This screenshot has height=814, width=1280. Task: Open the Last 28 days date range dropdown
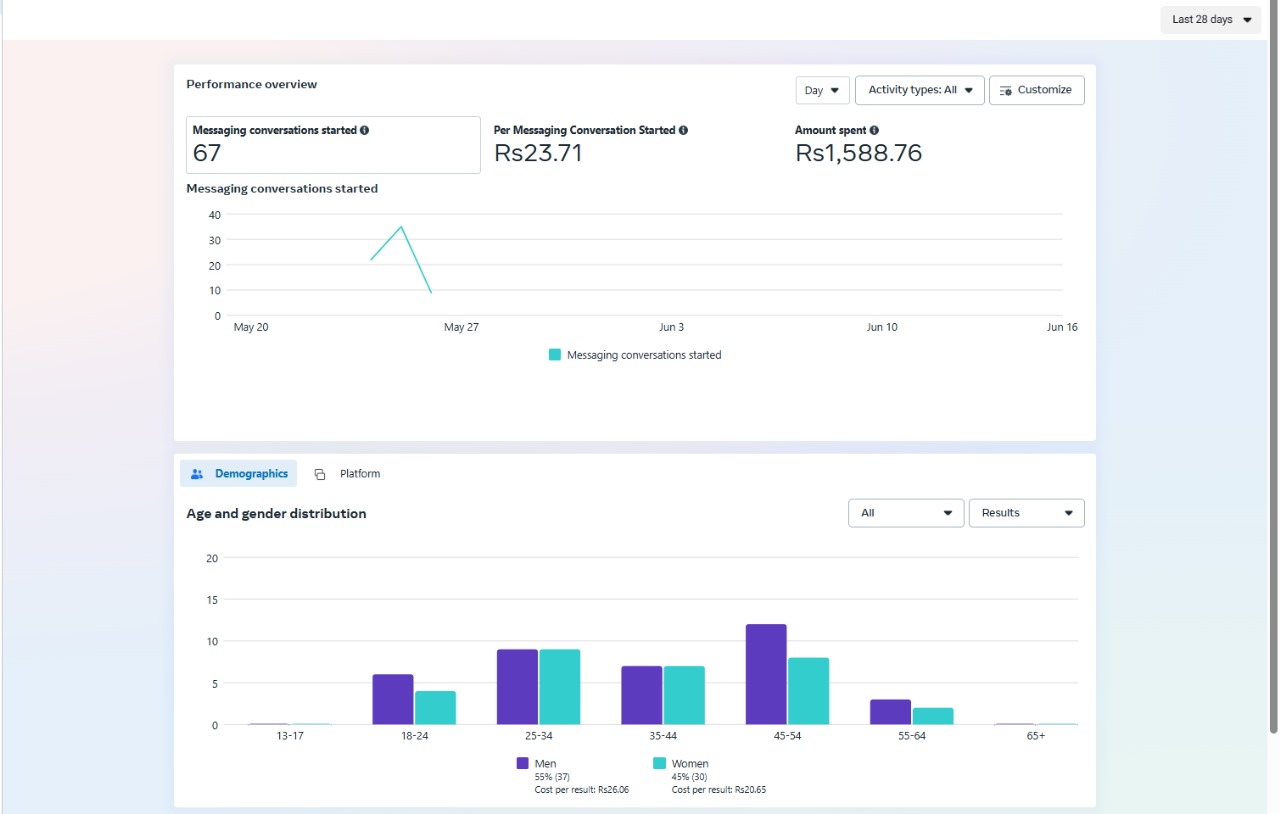point(1210,20)
